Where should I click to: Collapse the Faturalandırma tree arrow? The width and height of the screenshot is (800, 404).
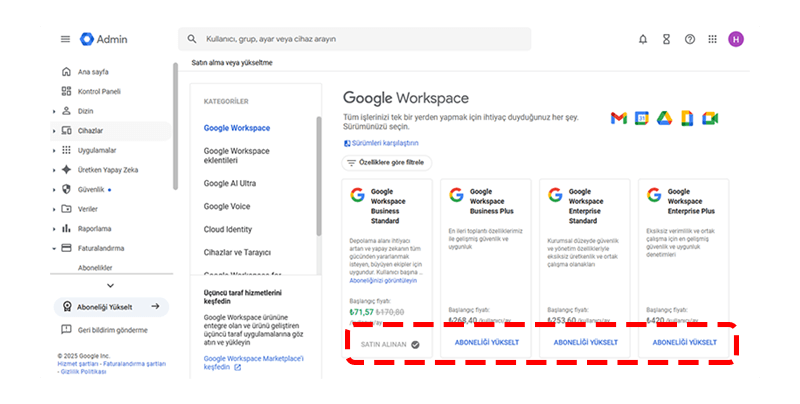54,248
